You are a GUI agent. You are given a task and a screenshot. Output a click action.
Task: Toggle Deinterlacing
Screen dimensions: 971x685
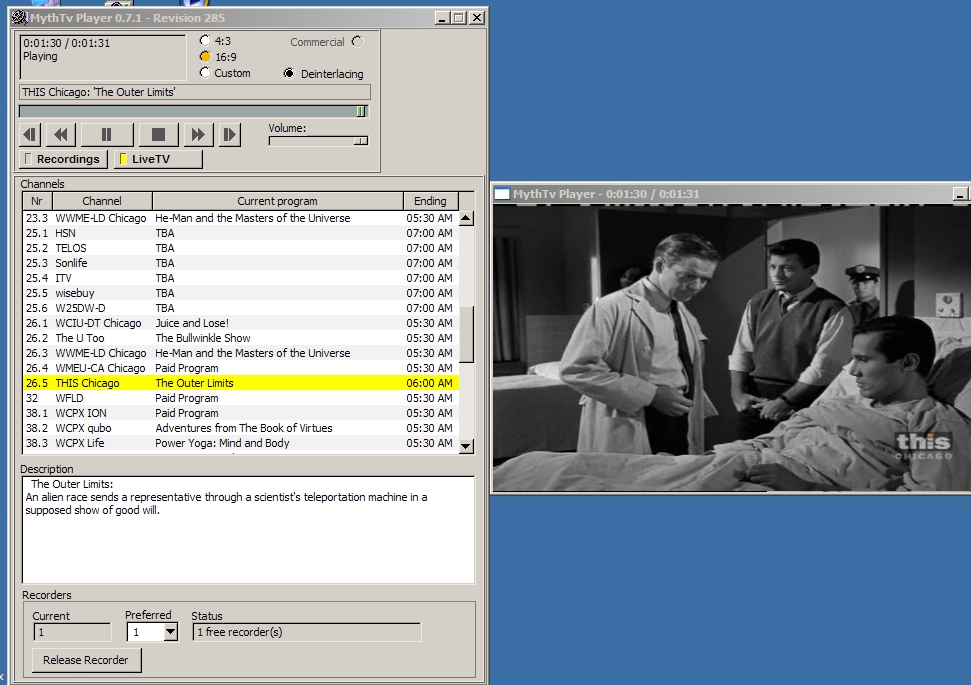coord(289,74)
